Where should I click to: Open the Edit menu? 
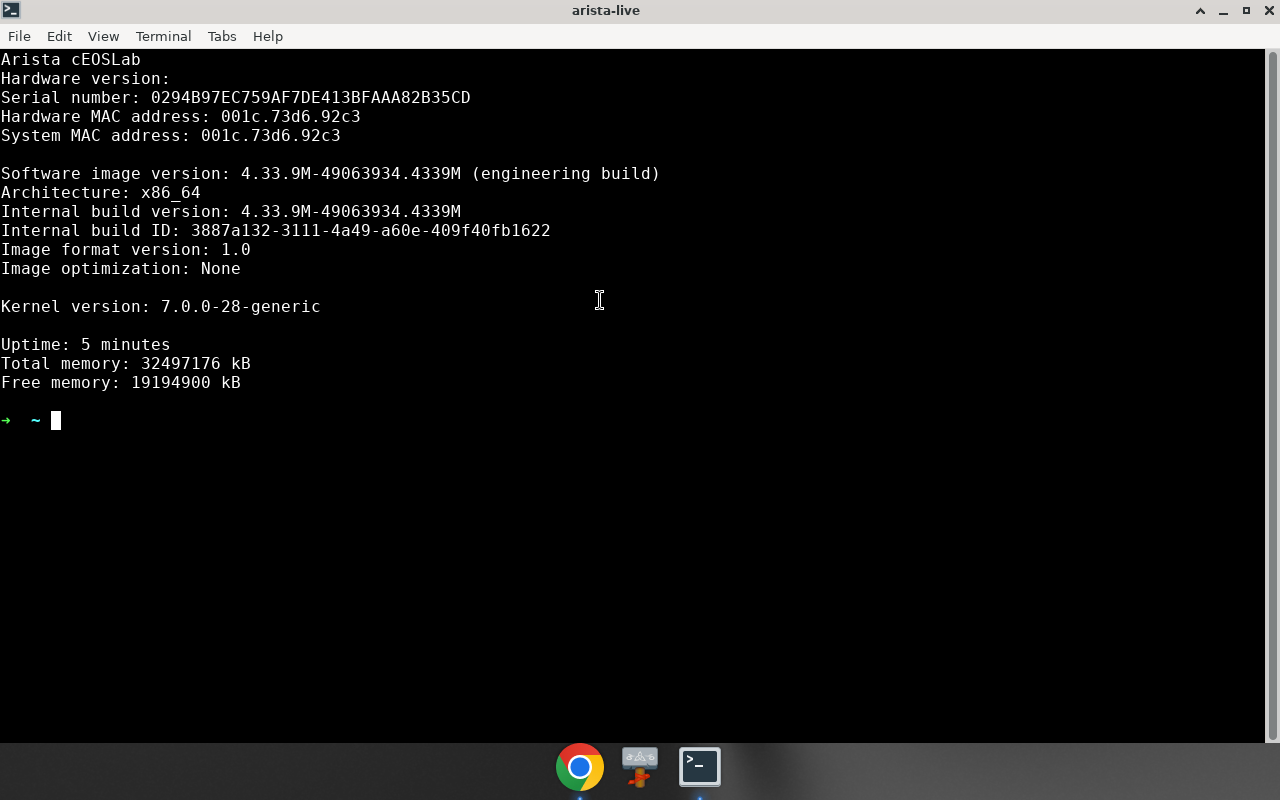(x=59, y=36)
